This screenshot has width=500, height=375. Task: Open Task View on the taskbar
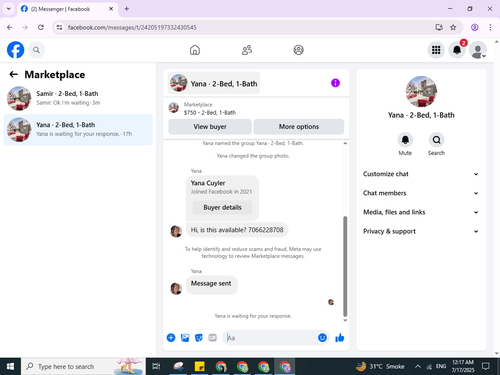coord(156,366)
